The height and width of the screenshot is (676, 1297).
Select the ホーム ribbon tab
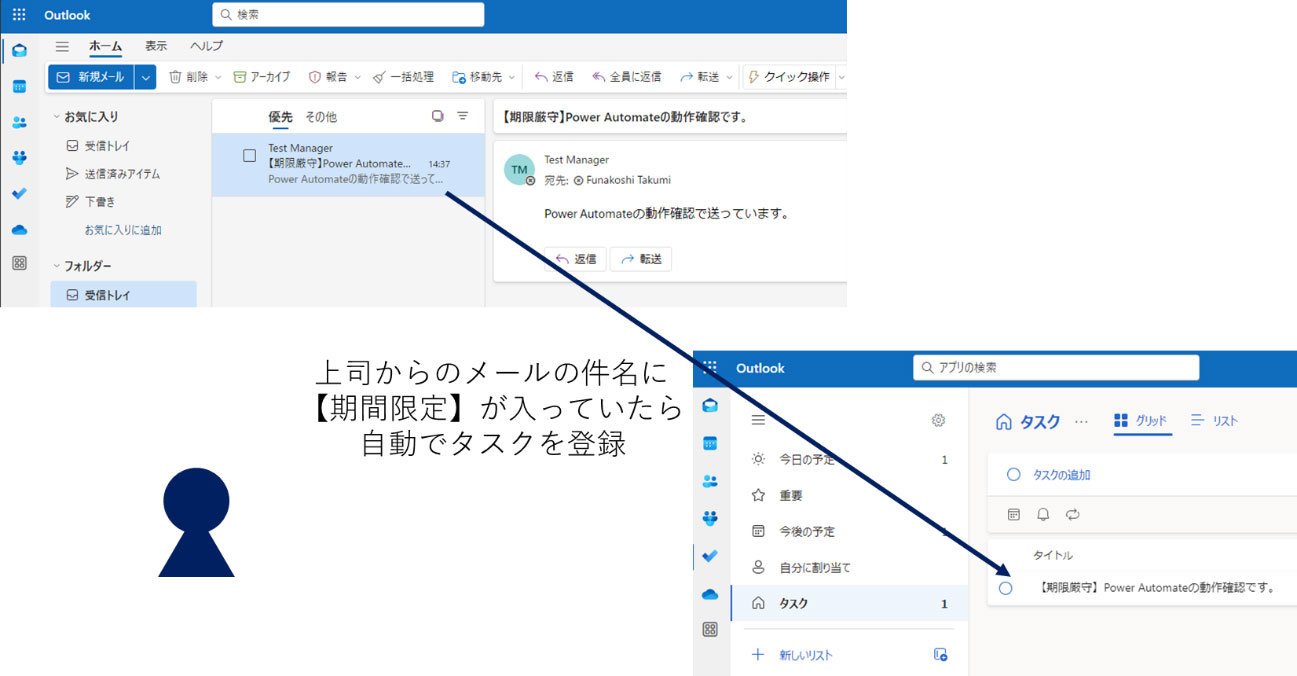click(x=105, y=46)
